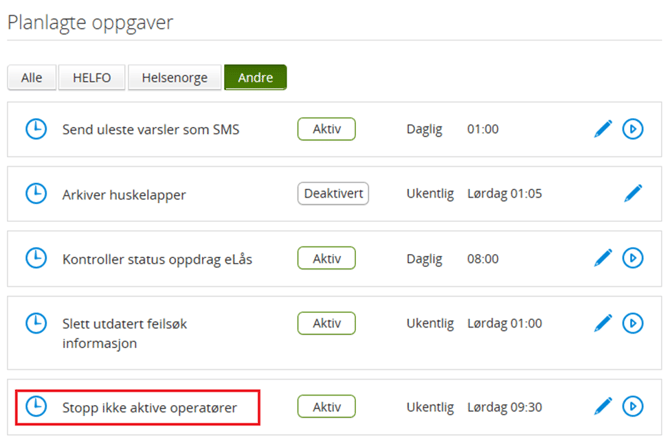Open the HELFO tab
The height and width of the screenshot is (438, 670).
click(x=94, y=78)
